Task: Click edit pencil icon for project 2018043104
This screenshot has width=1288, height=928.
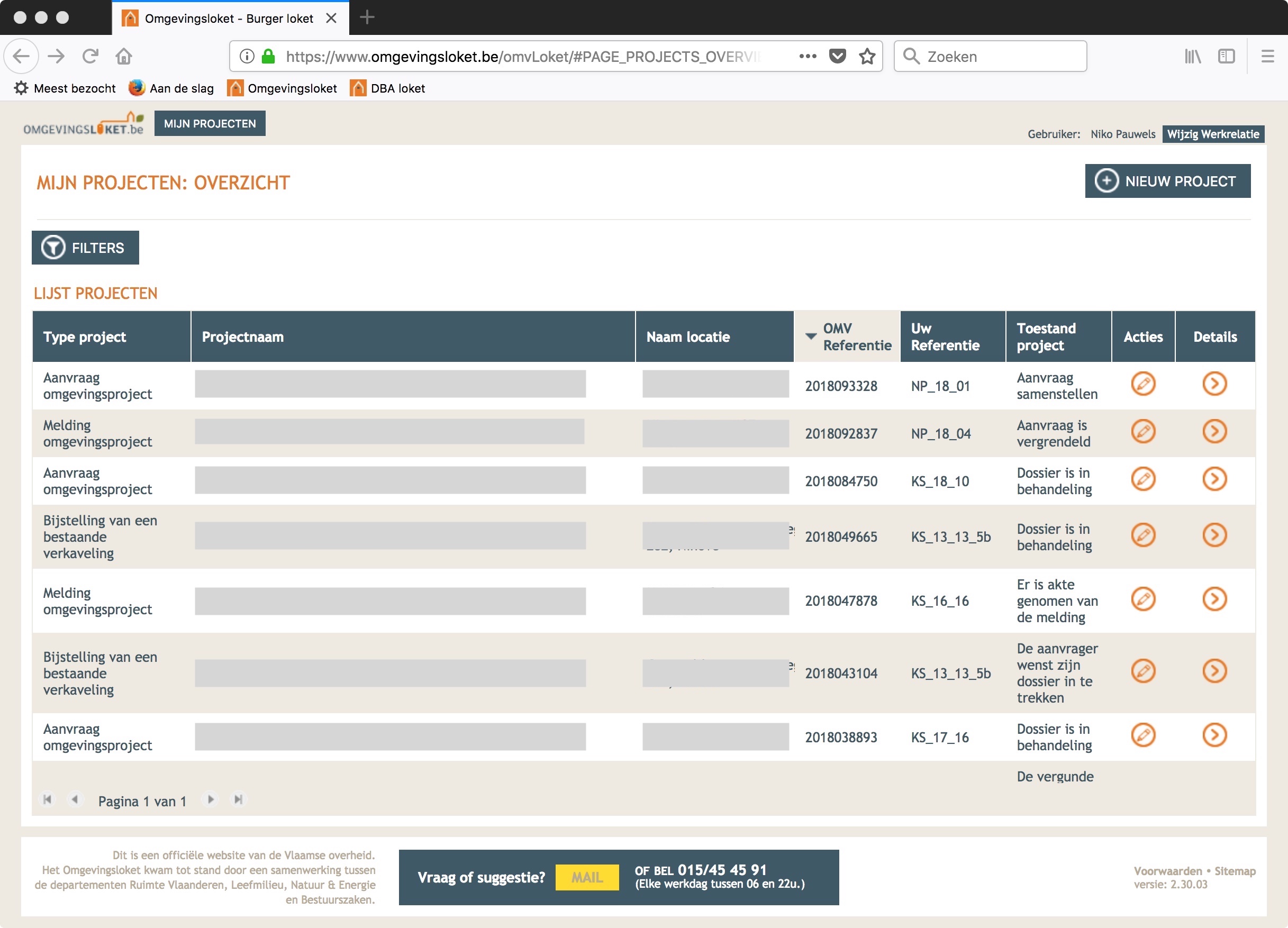Action: pos(1142,671)
